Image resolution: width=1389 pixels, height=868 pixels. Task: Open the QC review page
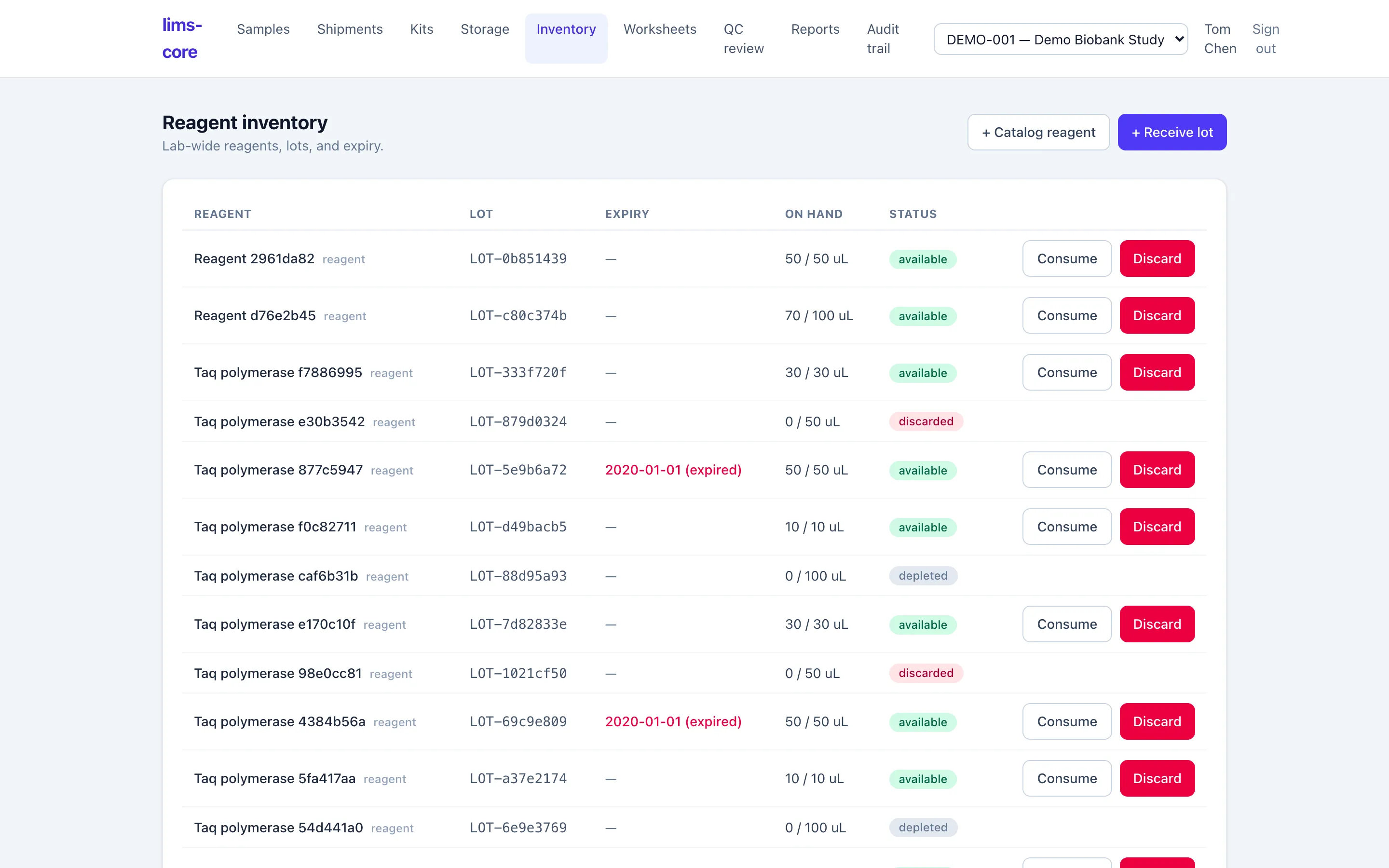pos(743,39)
